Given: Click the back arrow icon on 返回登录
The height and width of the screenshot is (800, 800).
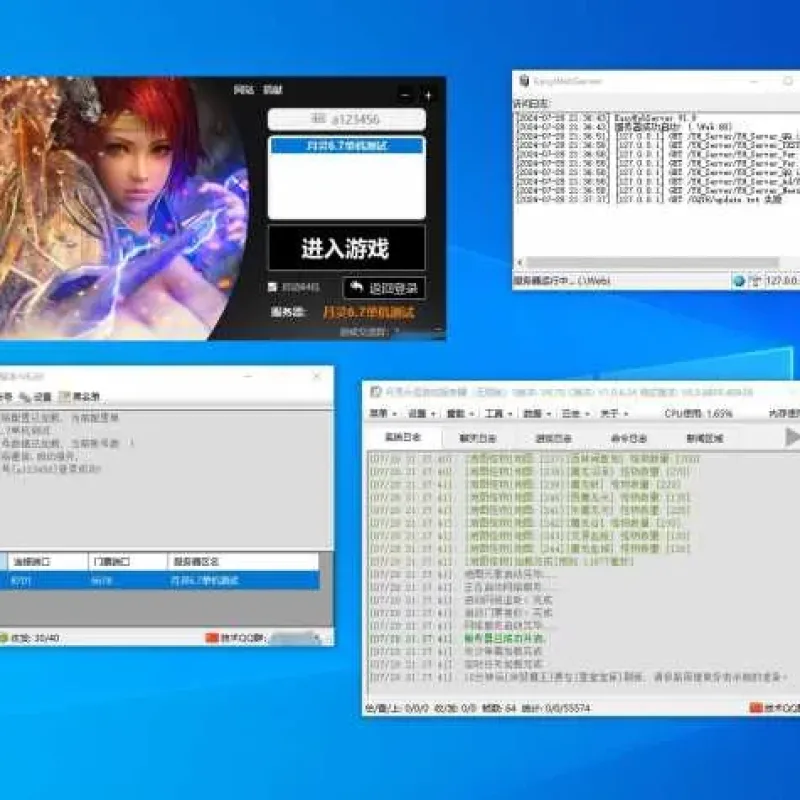Looking at the screenshot, I should click(356, 287).
